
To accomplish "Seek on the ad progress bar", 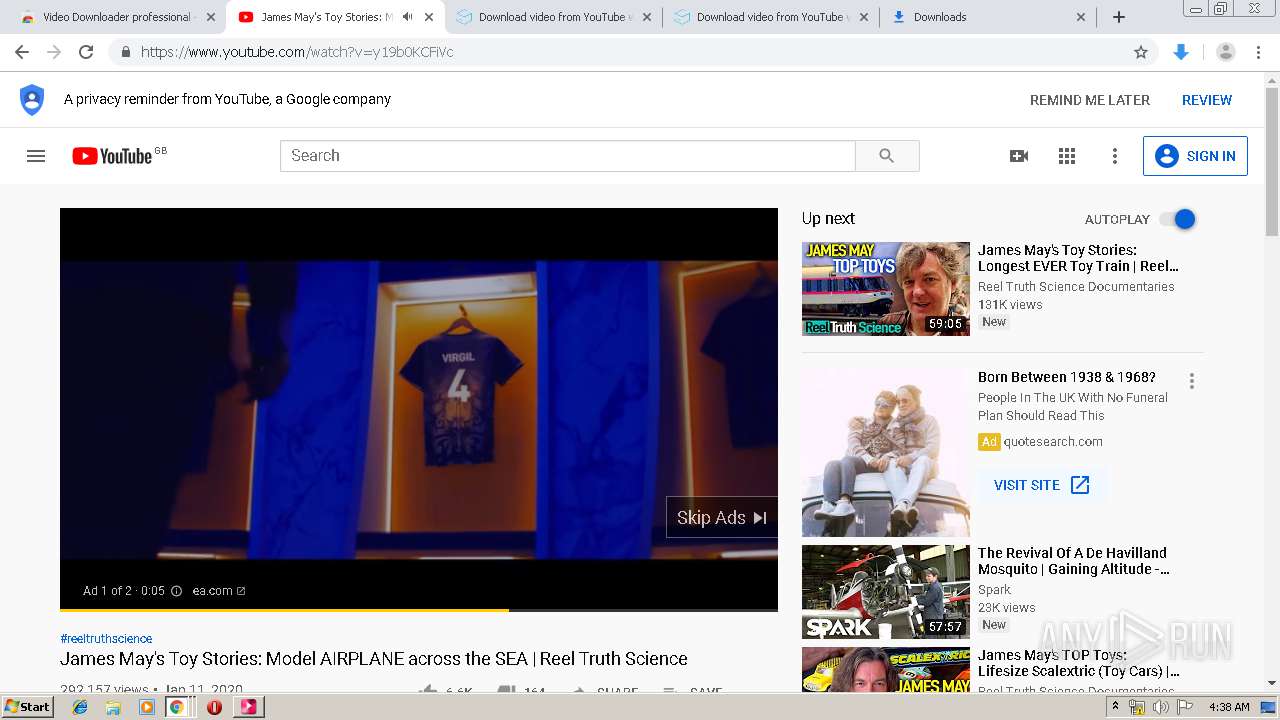I will 419,609.
